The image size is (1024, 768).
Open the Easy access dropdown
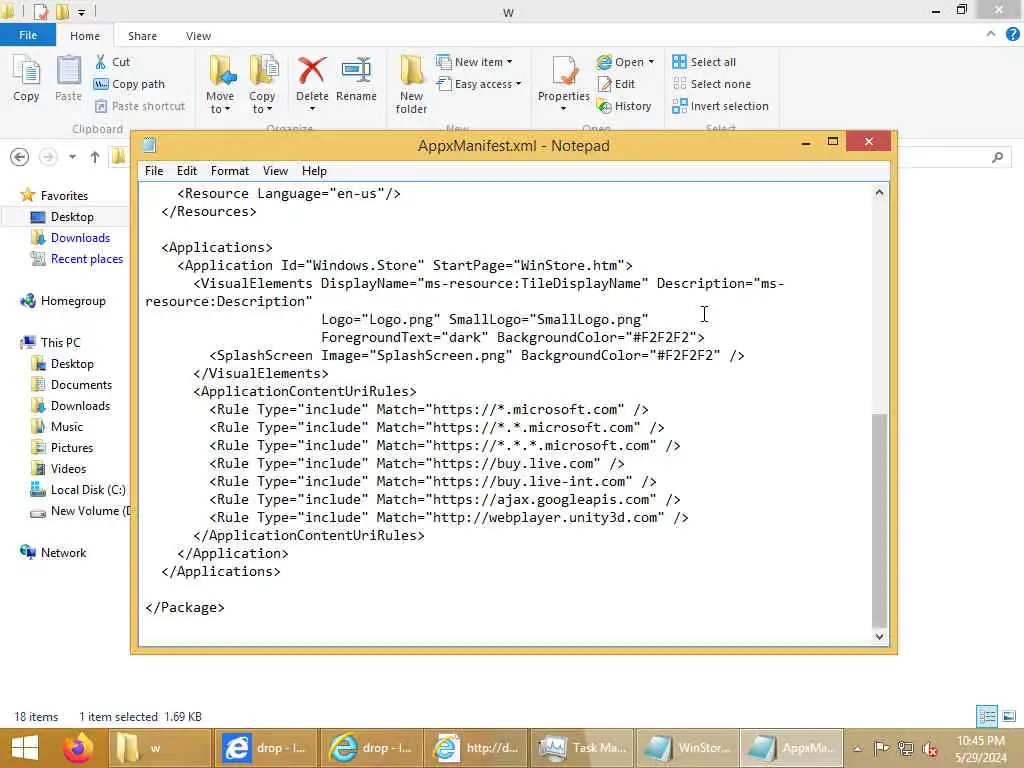479,84
